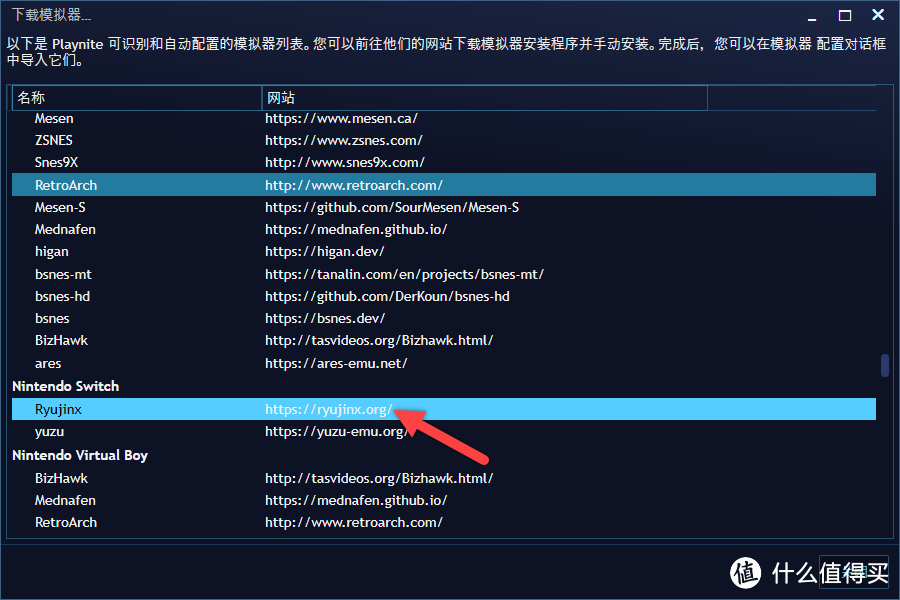The image size is (900, 600).
Task: Click the emulator list's vertical scrollbar thumb
Action: [x=885, y=366]
